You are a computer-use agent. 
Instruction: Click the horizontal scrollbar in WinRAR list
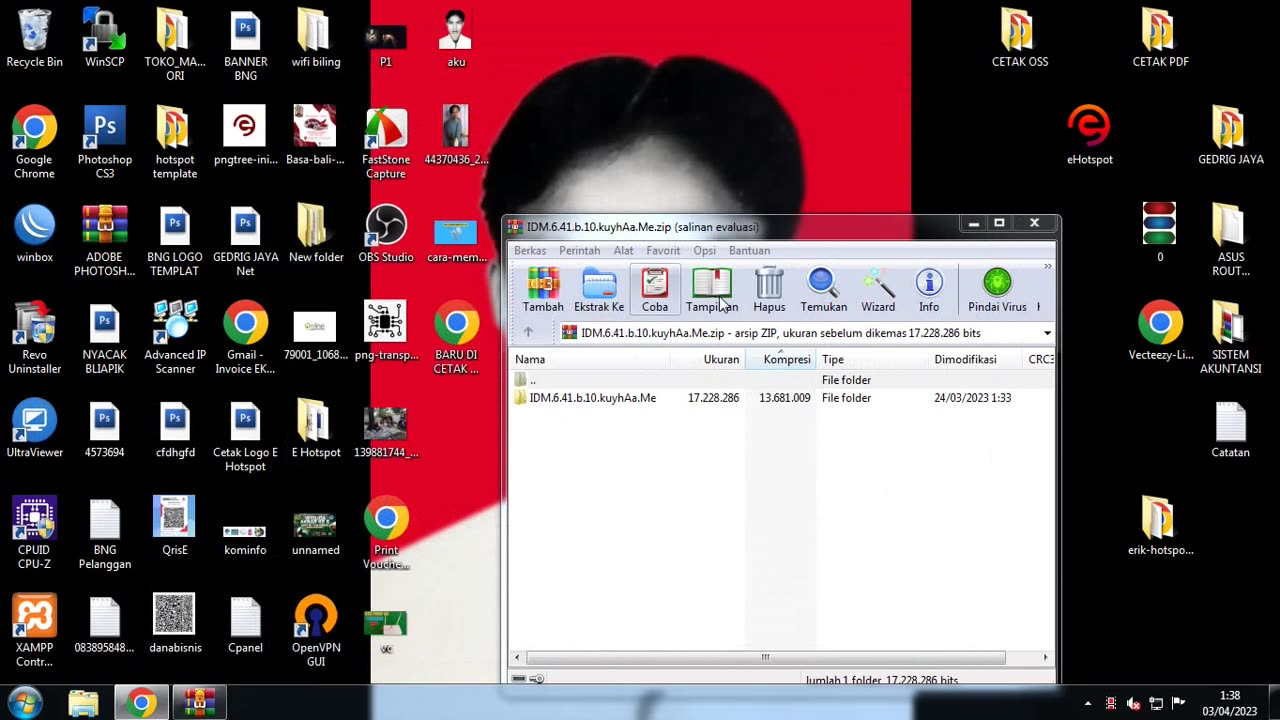click(766, 657)
